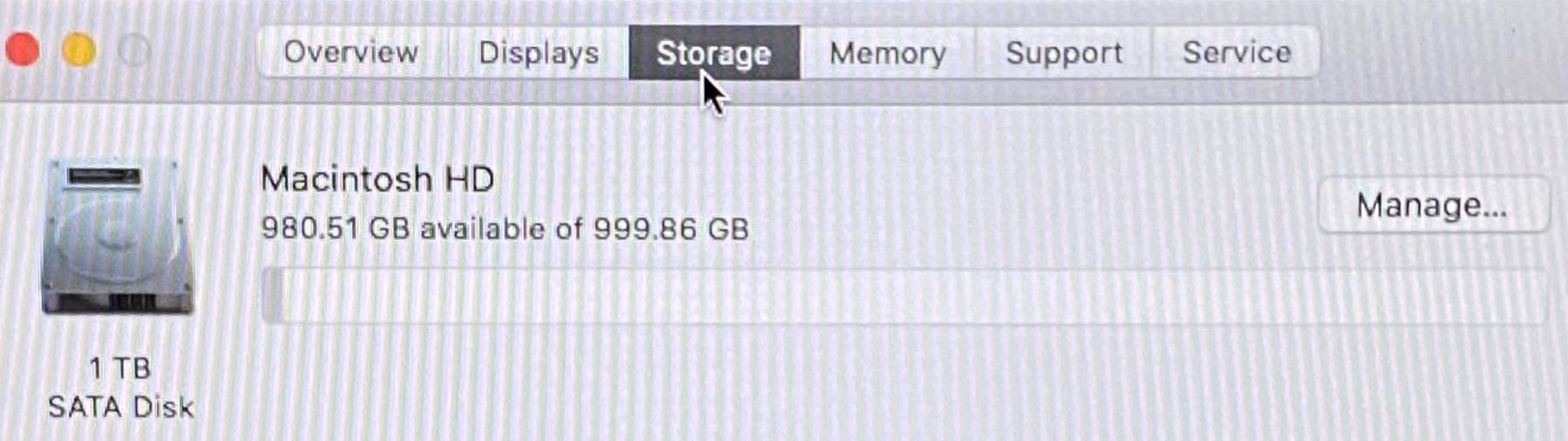
Task: Select the Storage tab
Action: pyautogui.click(x=713, y=52)
